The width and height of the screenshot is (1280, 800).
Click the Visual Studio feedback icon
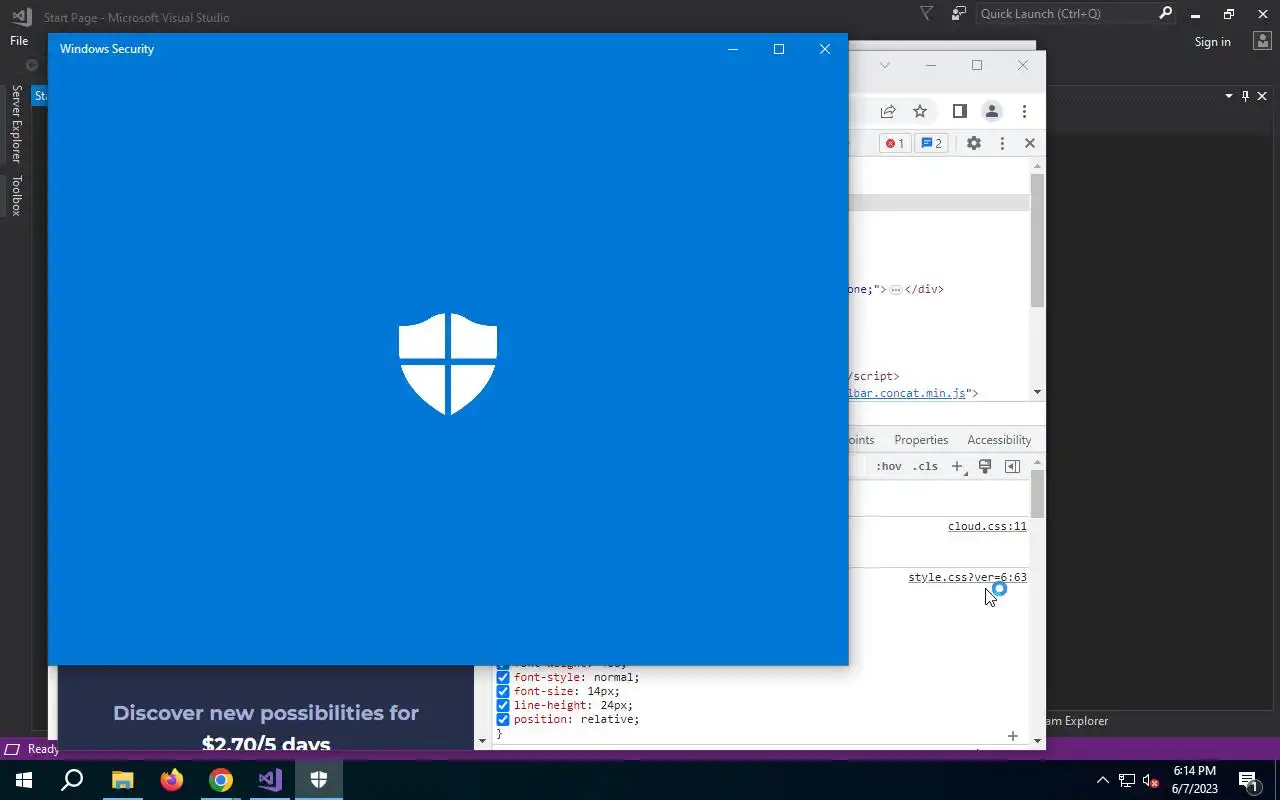(959, 14)
